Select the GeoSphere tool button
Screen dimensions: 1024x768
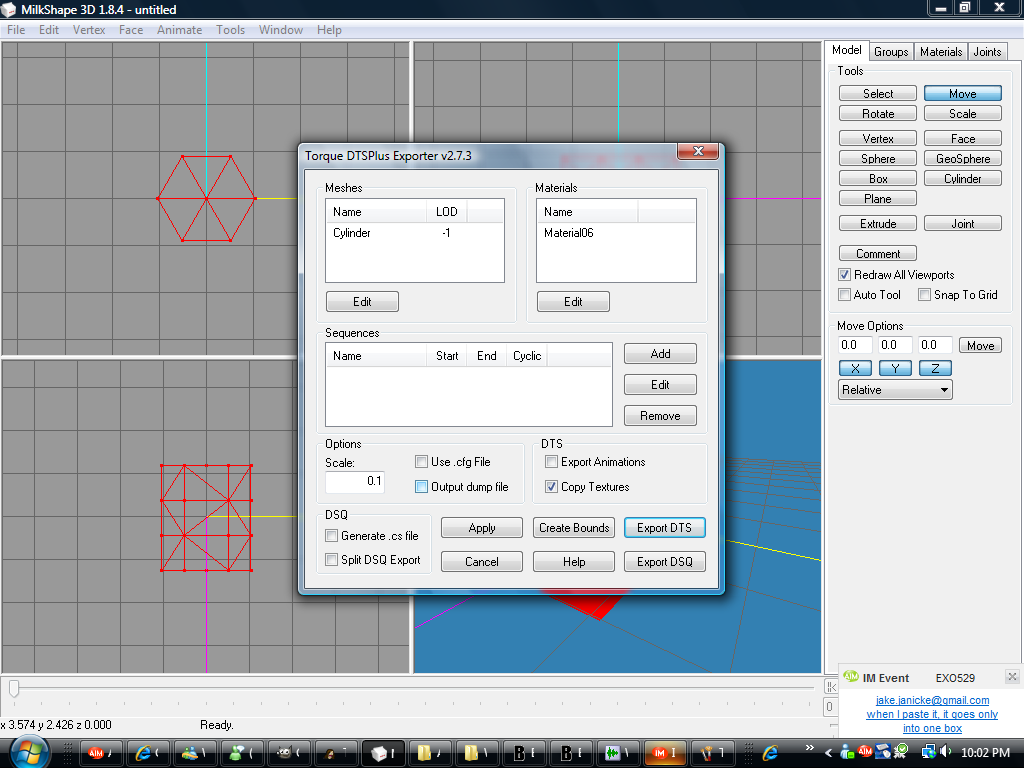click(x=963, y=159)
